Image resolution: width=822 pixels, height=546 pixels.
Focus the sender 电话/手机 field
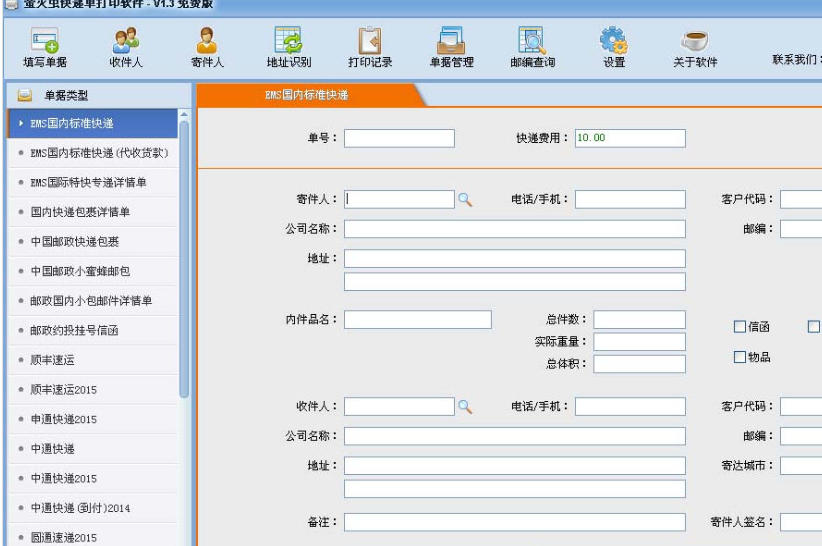(x=630, y=200)
